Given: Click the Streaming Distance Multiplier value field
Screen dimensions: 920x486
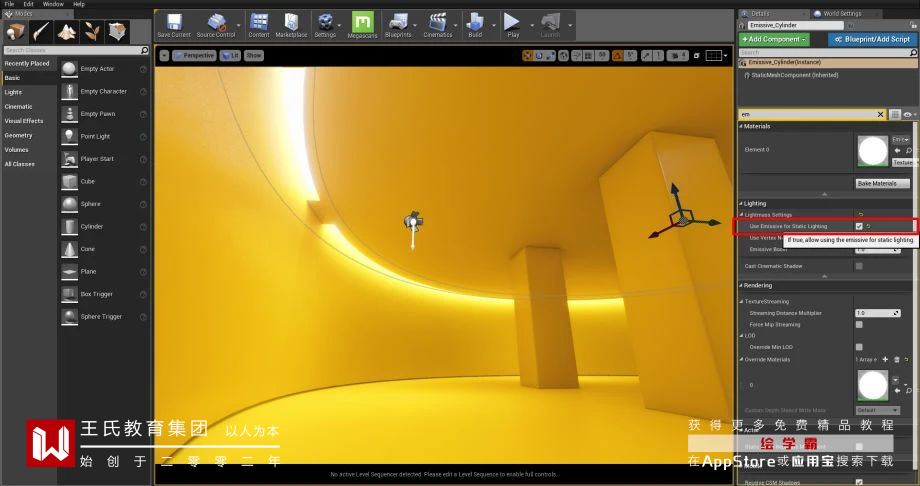Looking at the screenshot, I should 877,313.
